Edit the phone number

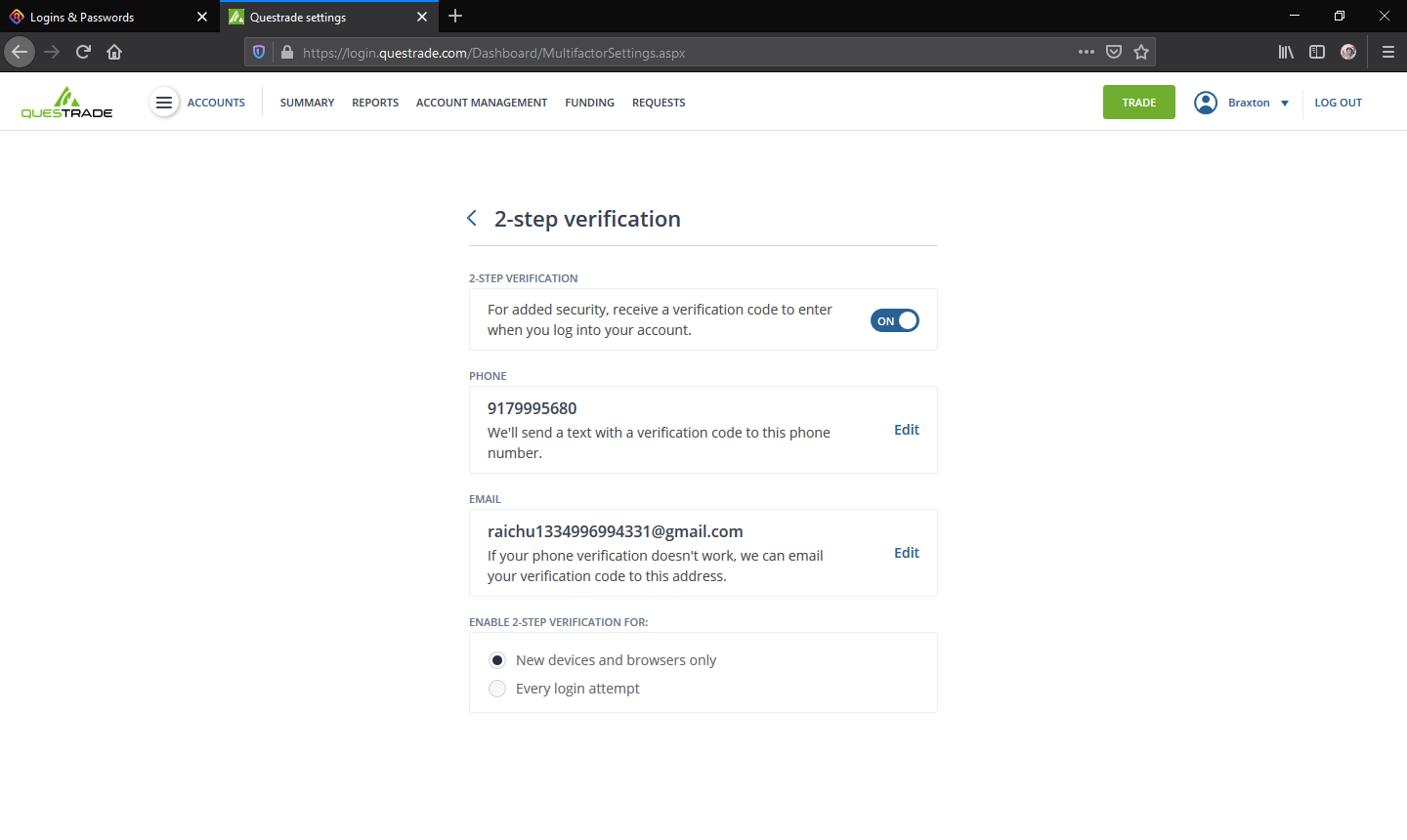[906, 430]
